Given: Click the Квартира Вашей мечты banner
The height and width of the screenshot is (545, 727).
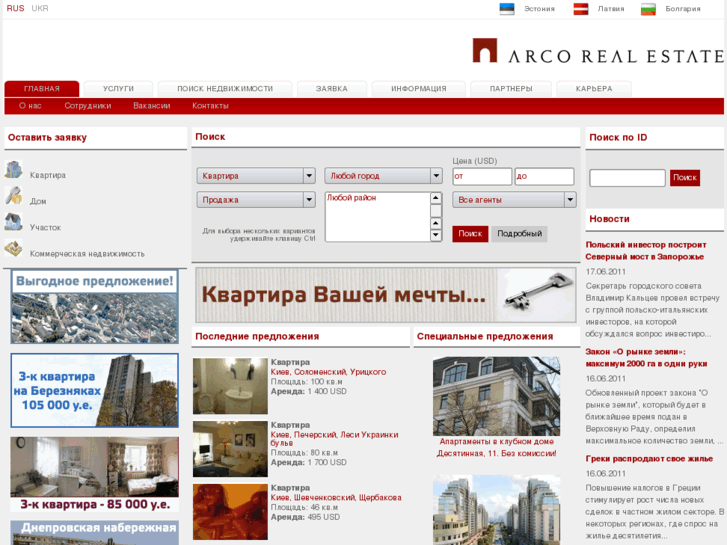Looking at the screenshot, I should click(386, 295).
